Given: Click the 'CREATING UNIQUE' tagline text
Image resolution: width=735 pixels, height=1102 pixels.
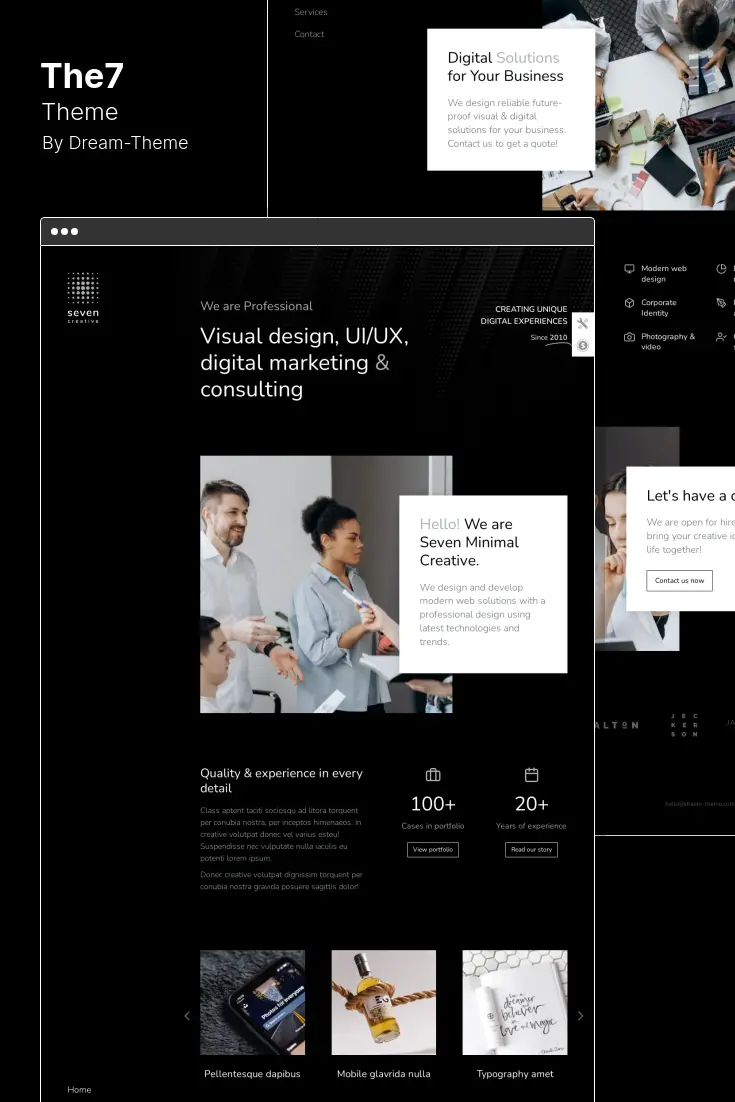Looking at the screenshot, I should 531,309.
